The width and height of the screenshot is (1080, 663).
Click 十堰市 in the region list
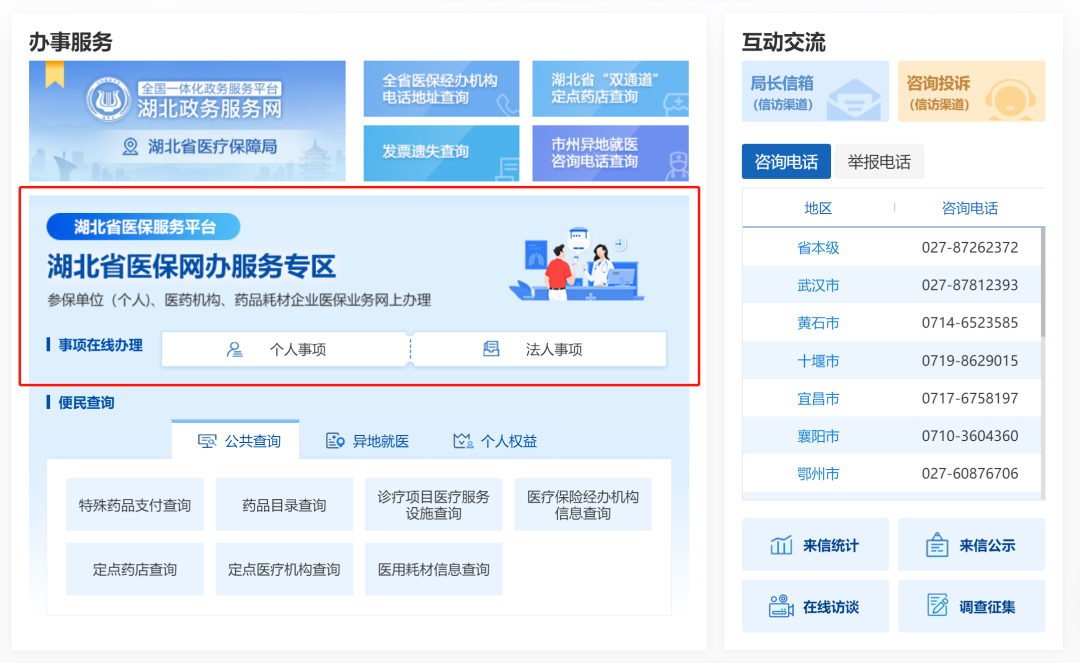pyautogui.click(x=818, y=361)
